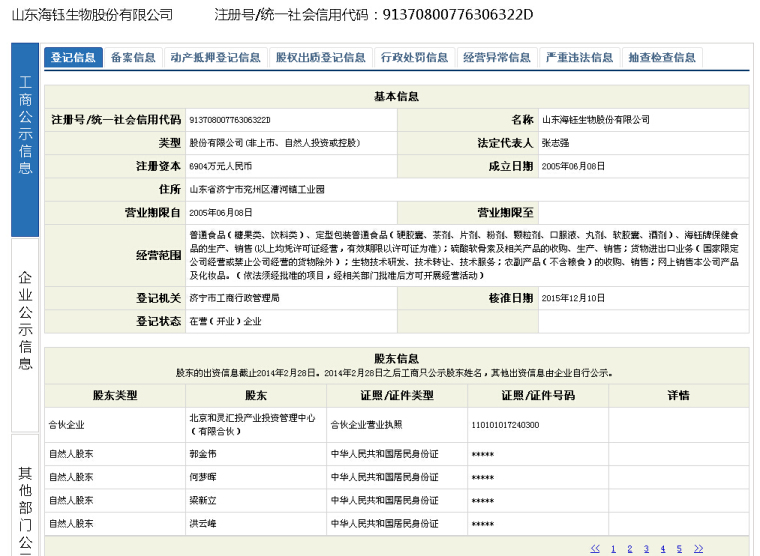Image resolution: width=760 pixels, height=556 pixels.
Task: Click the 基本信息 section heading
Action: [396, 96]
